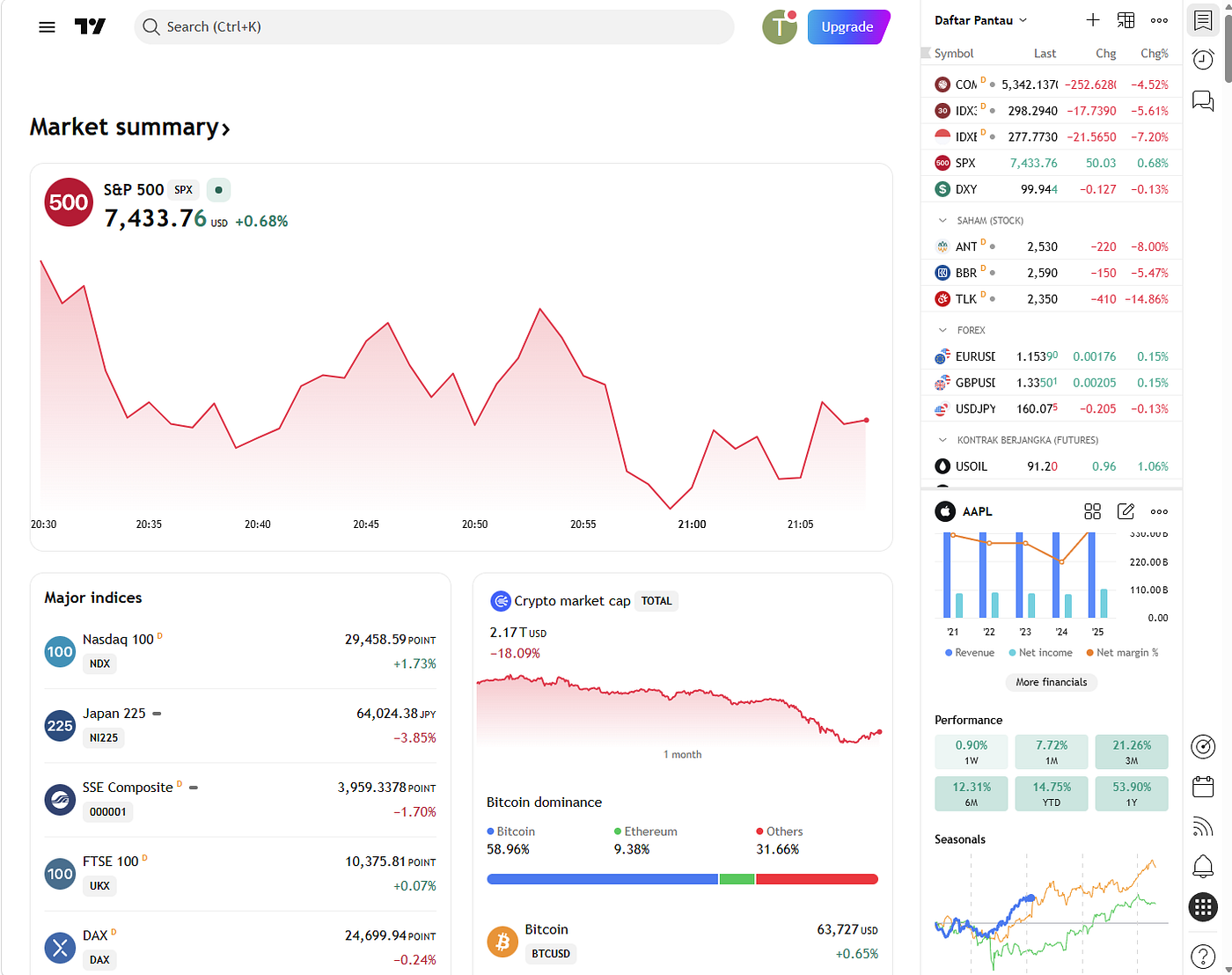Image resolution: width=1232 pixels, height=975 pixels.
Task: Open the AAPL details edit note icon
Action: pos(1126,511)
